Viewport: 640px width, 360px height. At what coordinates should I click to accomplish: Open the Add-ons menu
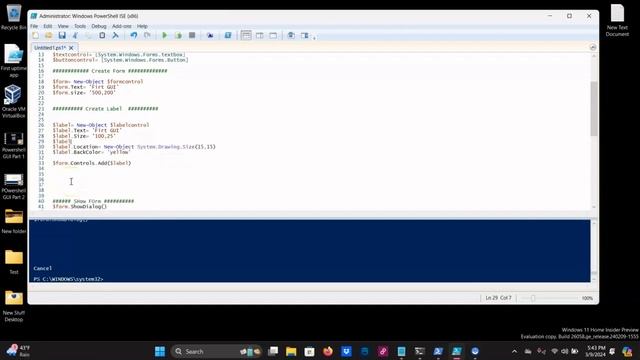pyautogui.click(x=122, y=26)
